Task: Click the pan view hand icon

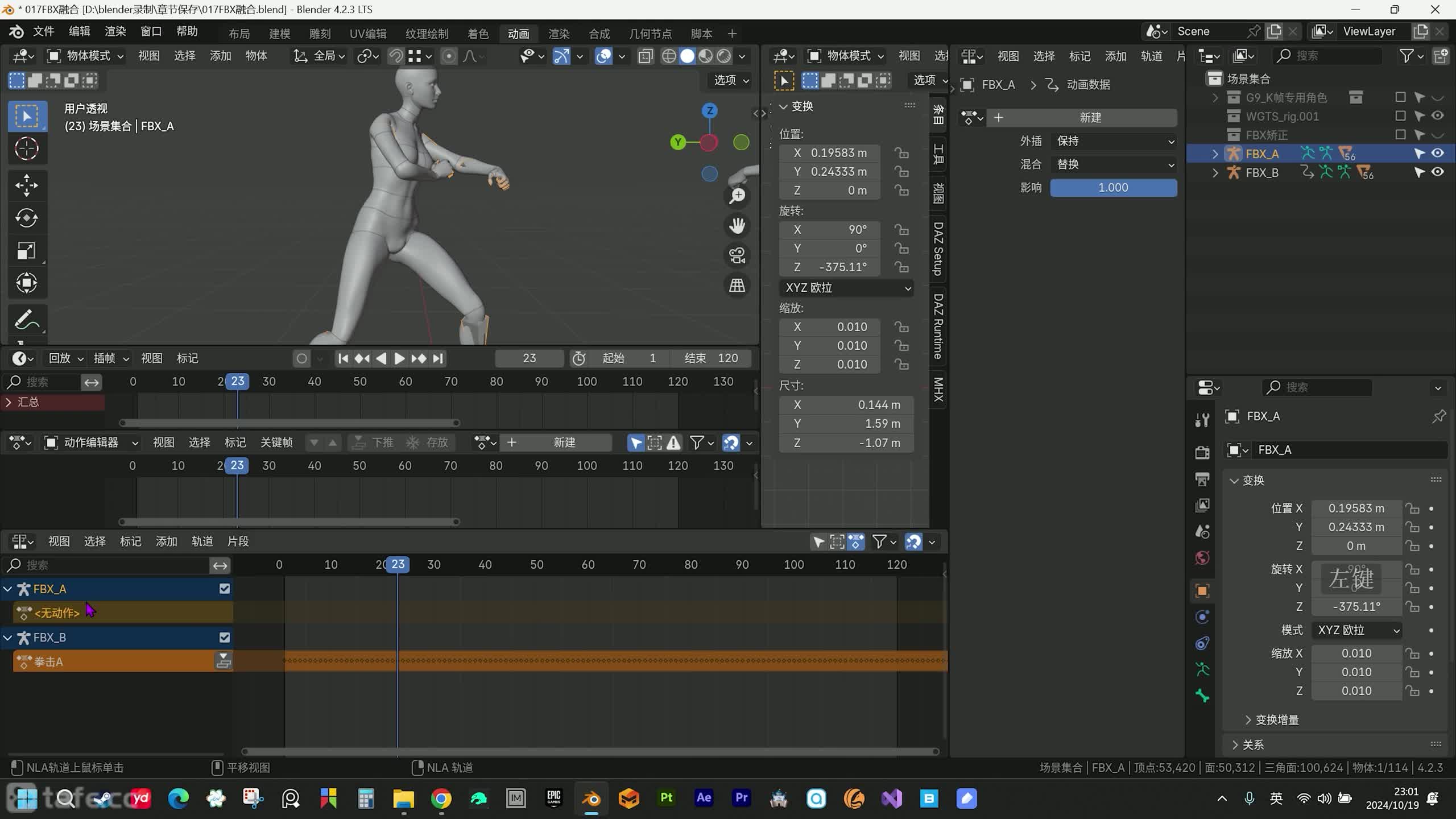Action: pos(737,226)
